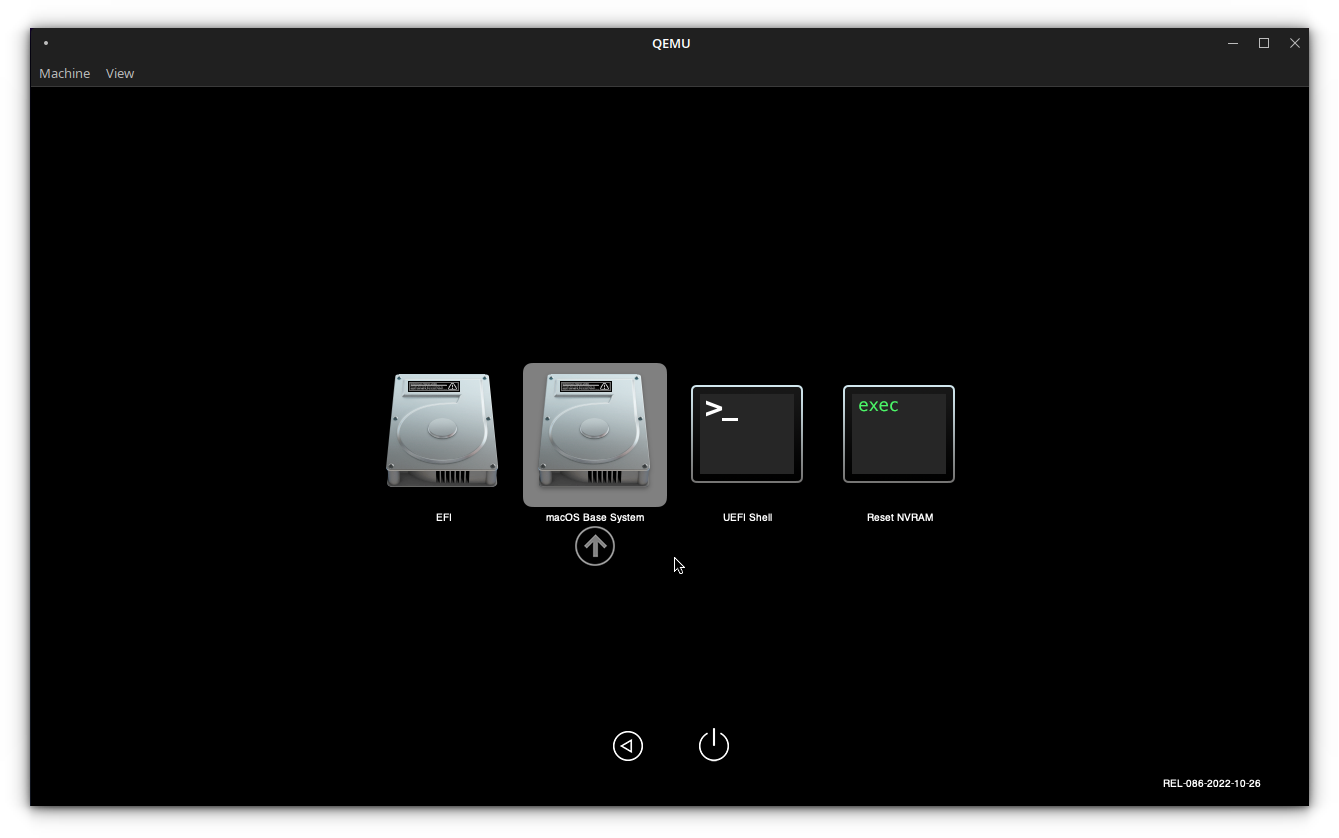Image resolution: width=1339 pixels, height=838 pixels.
Task: Click the EFI label text
Action: coord(443,517)
